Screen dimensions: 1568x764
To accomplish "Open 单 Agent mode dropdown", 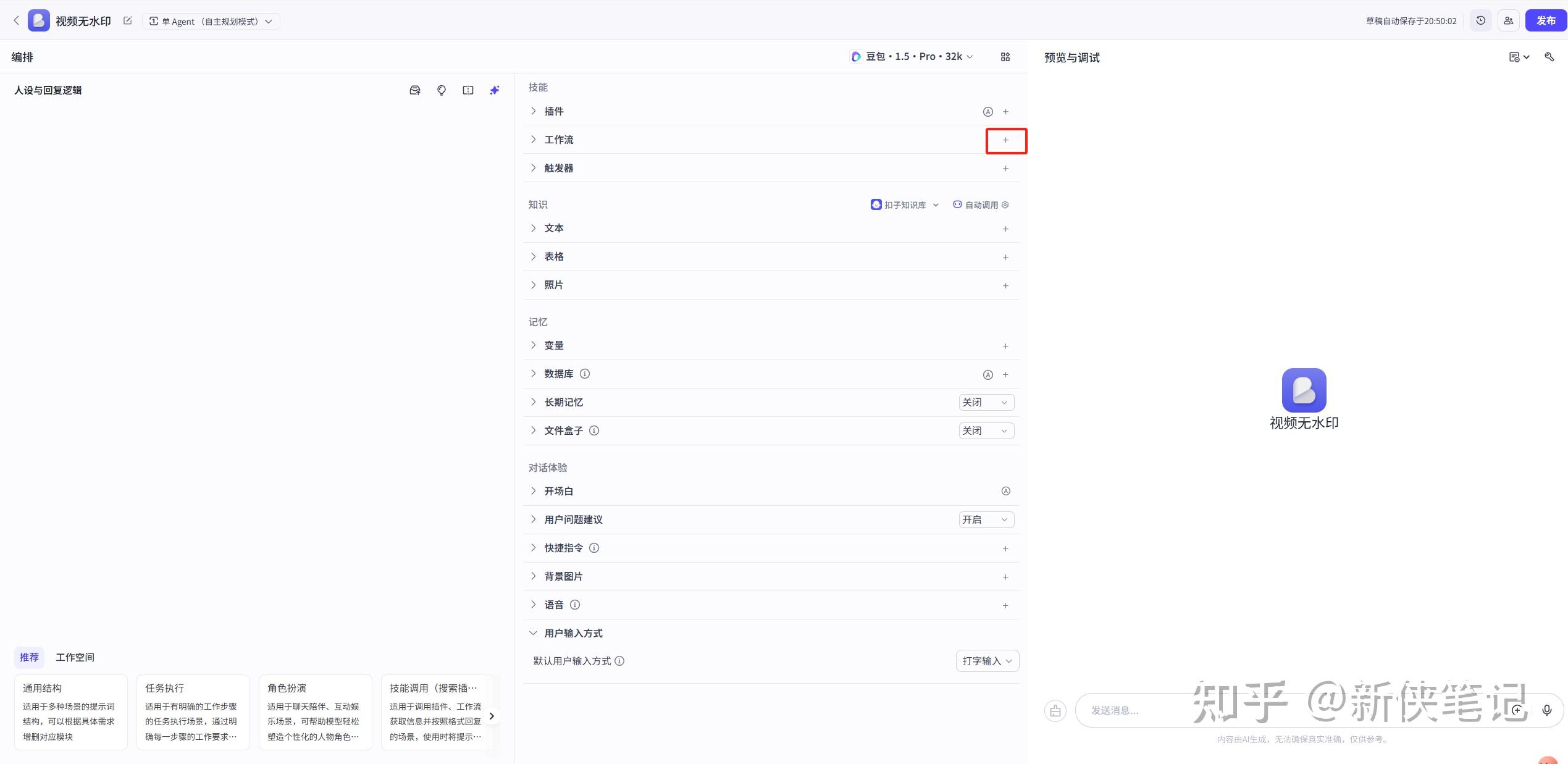I will click(211, 22).
